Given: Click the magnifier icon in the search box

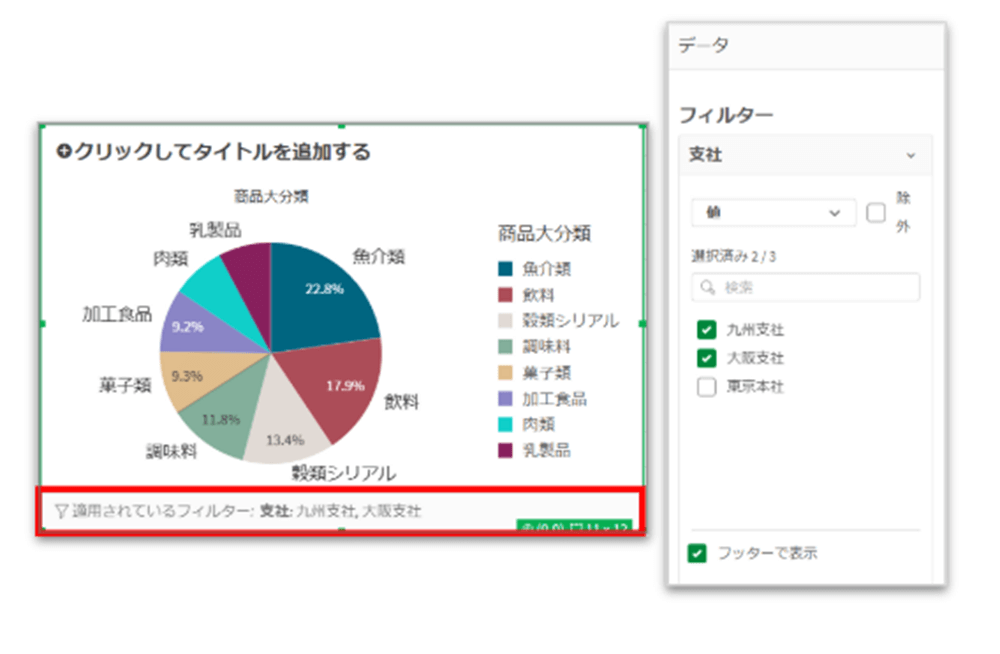Looking at the screenshot, I should pyautogui.click(x=708, y=288).
